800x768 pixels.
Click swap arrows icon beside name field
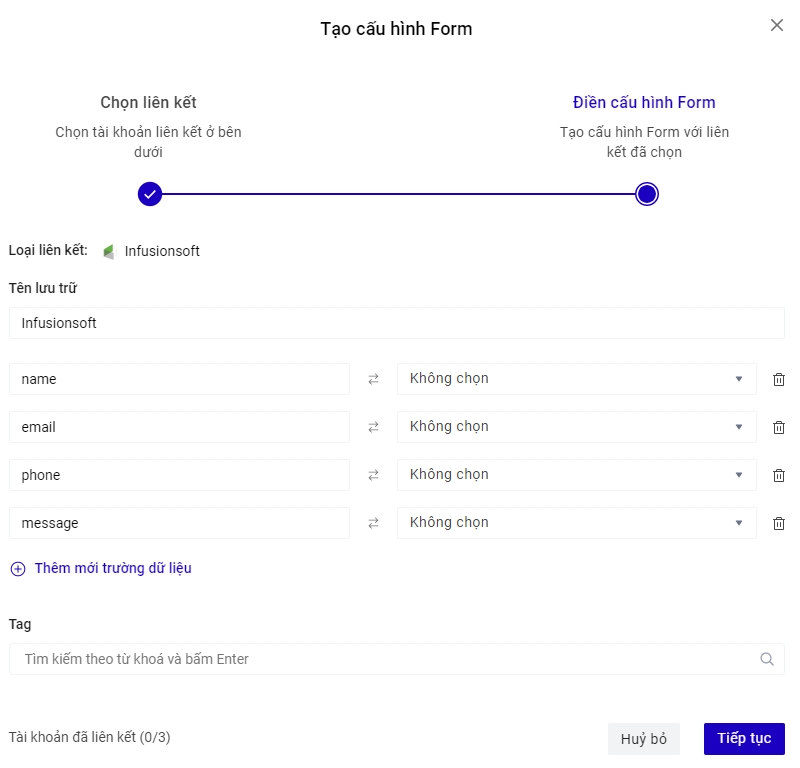click(373, 379)
